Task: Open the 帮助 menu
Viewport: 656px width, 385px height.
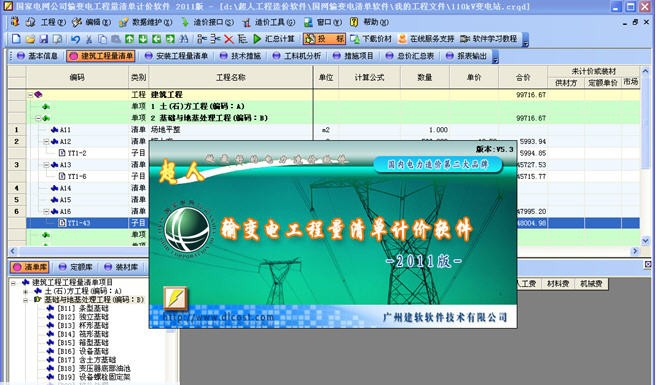Action: click(x=376, y=22)
